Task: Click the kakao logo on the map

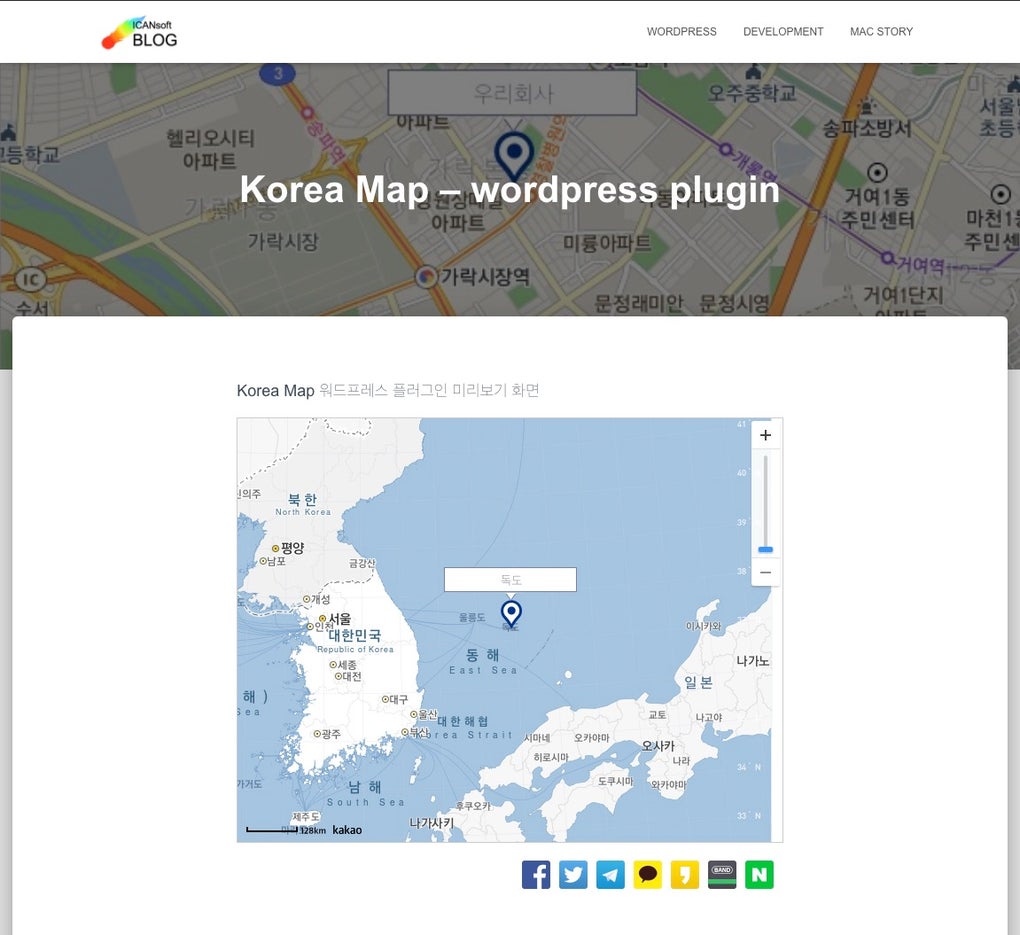Action: (345, 830)
